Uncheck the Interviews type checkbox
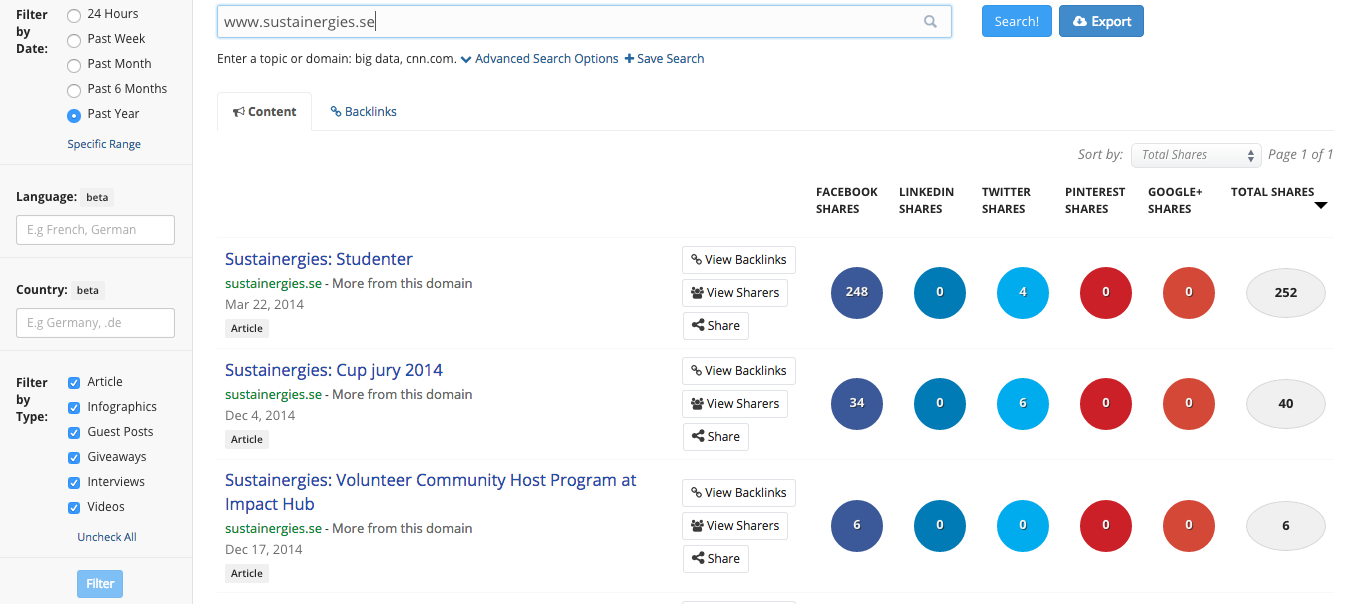 pyautogui.click(x=74, y=482)
